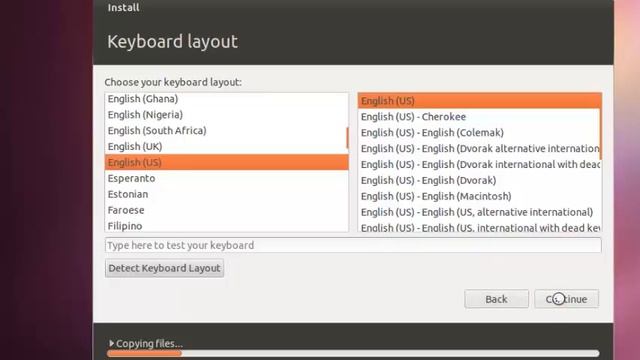The image size is (640, 360).
Task: Pick Estonian keyboard layout
Action: coord(227,194)
